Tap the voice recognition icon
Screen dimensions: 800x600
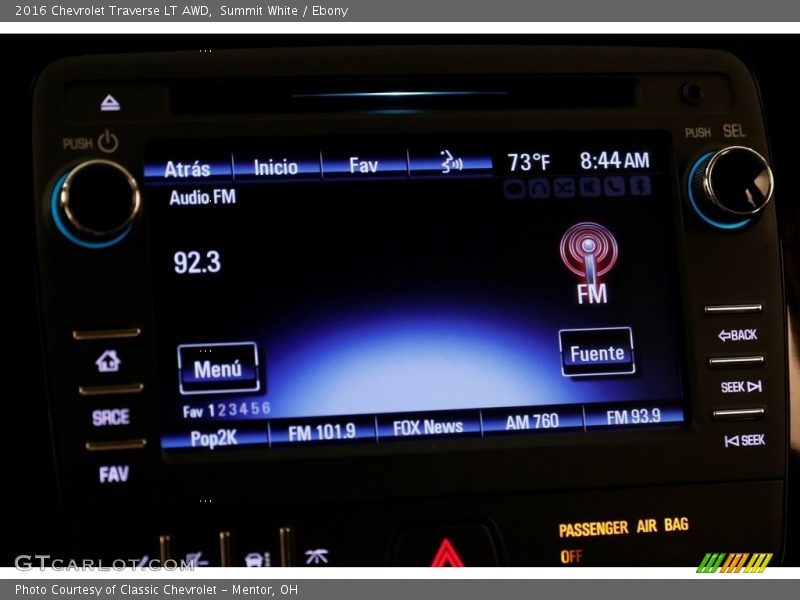click(x=451, y=162)
